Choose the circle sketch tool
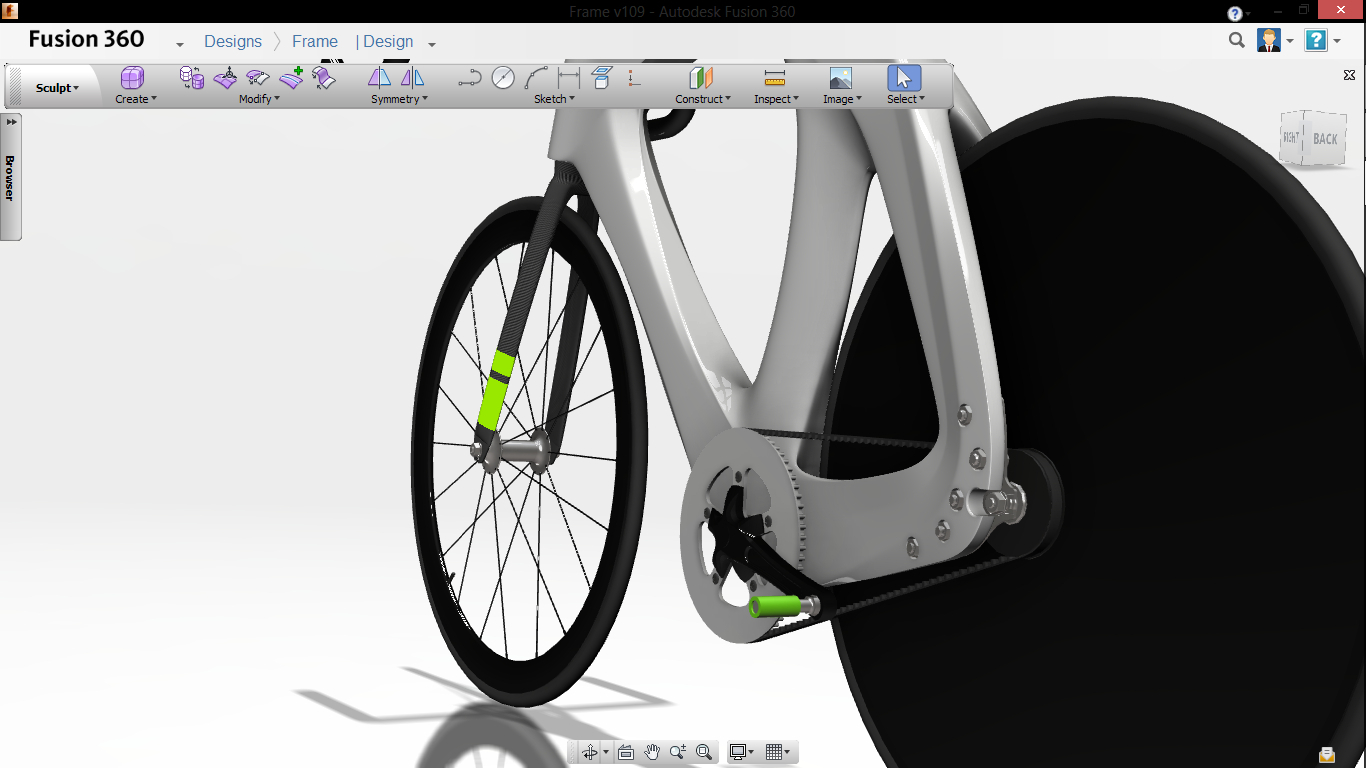This screenshot has width=1366, height=768. pyautogui.click(x=503, y=78)
